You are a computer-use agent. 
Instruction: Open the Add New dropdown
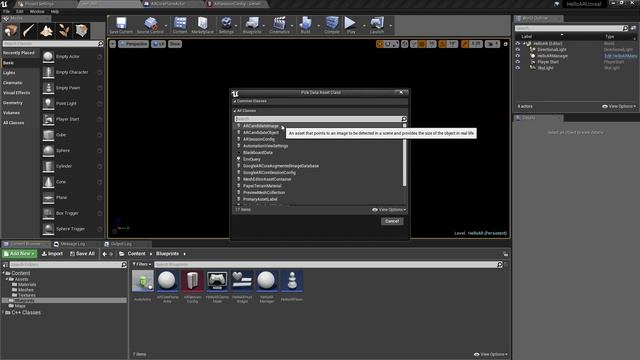pos(20,254)
